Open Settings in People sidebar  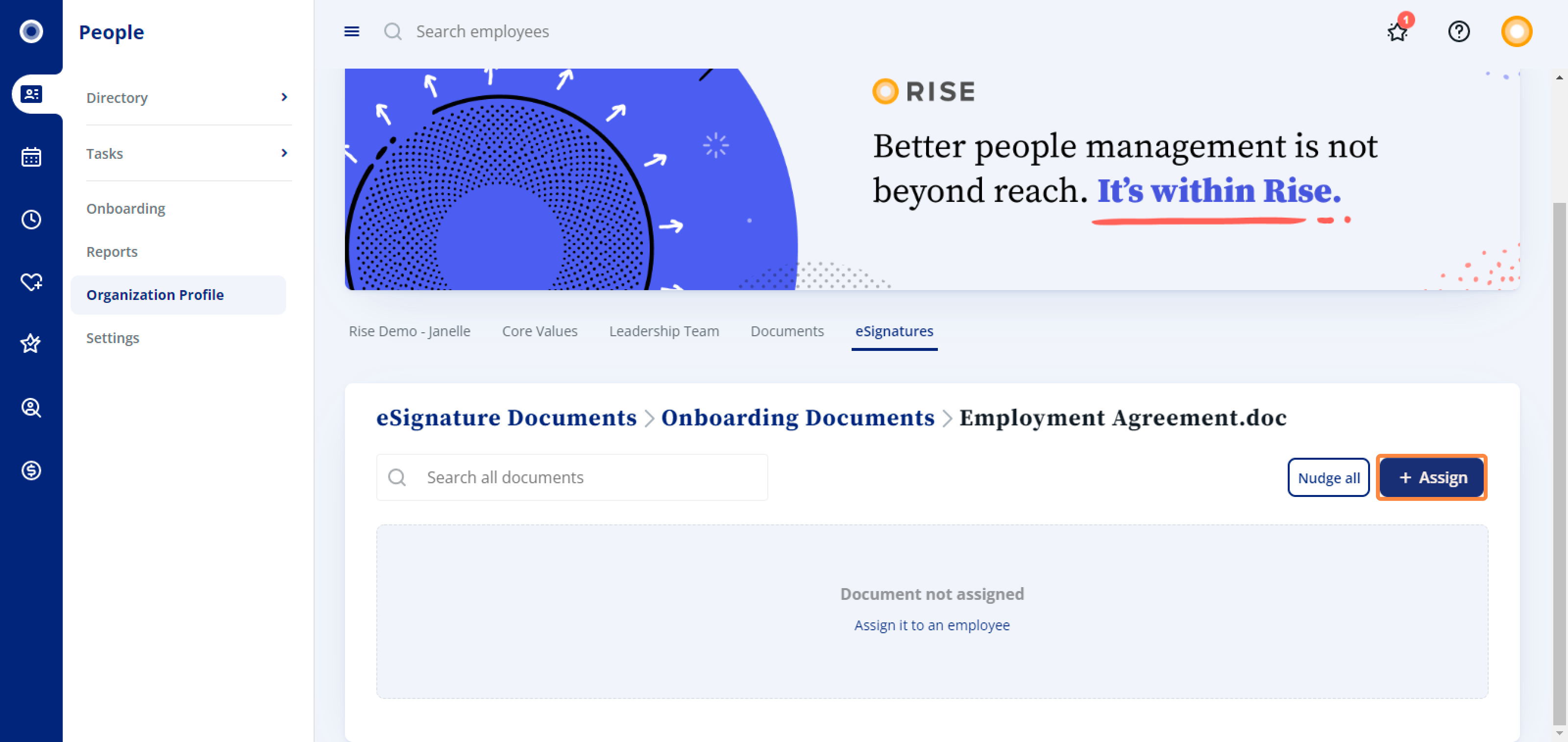[113, 338]
